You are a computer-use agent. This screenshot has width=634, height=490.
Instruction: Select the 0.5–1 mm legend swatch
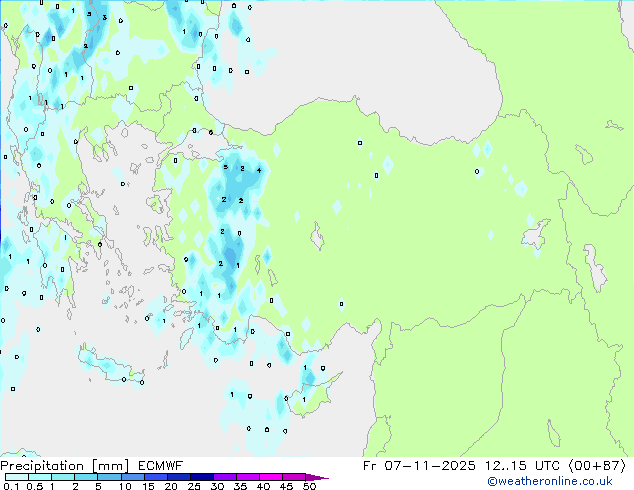pos(40,477)
